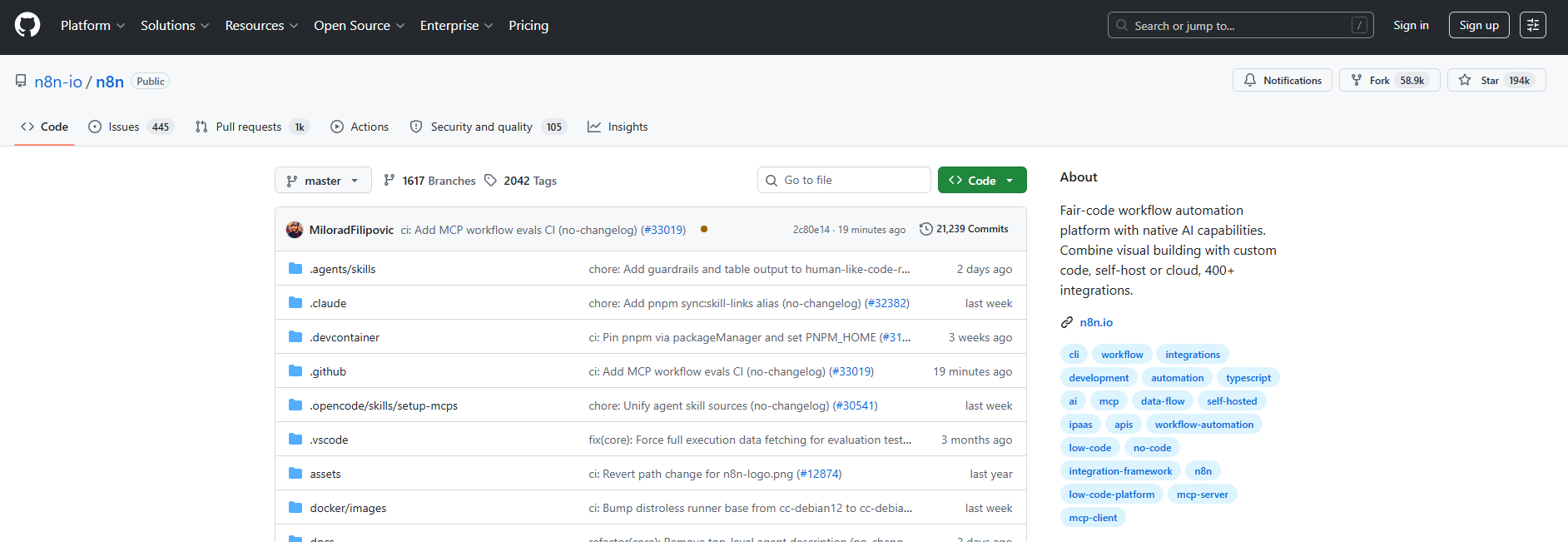
Task: Open the command palette icon button
Action: coord(1533,25)
